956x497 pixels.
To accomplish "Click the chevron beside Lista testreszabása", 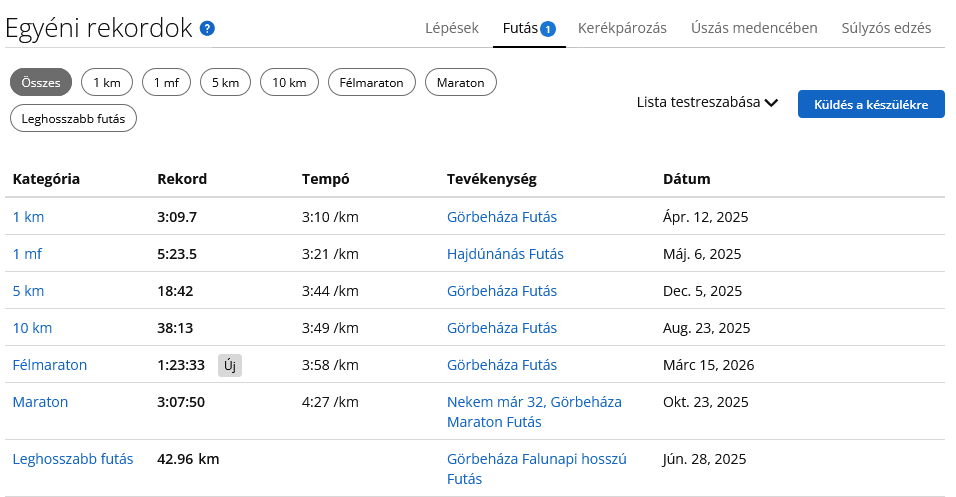I will click(x=771, y=102).
